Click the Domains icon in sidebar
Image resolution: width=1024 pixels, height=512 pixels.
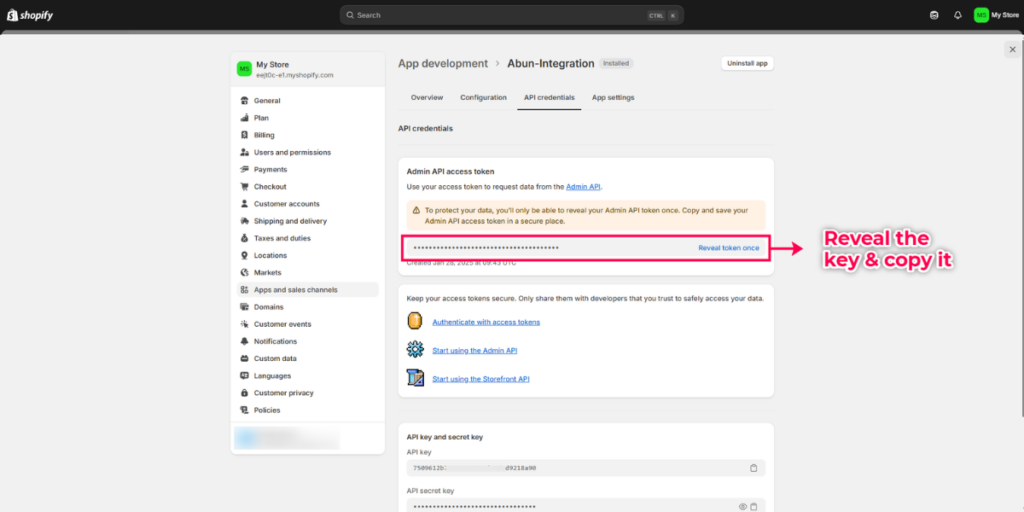pyautogui.click(x=244, y=307)
